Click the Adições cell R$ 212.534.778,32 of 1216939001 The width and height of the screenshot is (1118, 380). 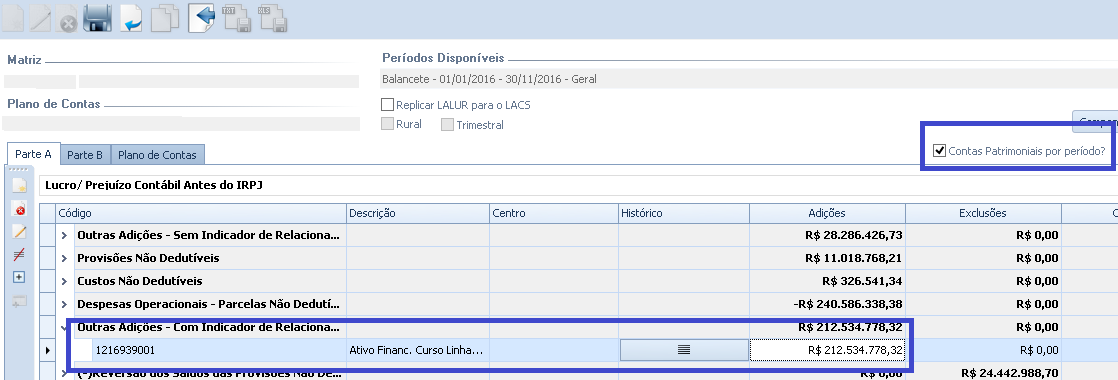[827, 350]
